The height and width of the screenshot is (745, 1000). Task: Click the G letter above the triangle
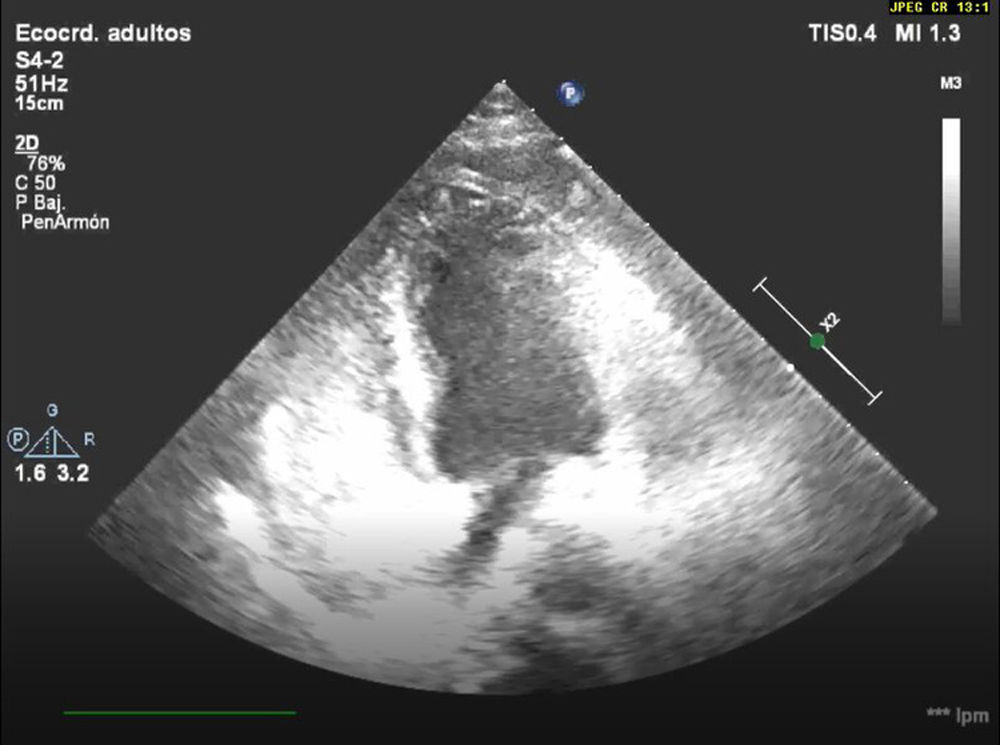tap(52, 411)
